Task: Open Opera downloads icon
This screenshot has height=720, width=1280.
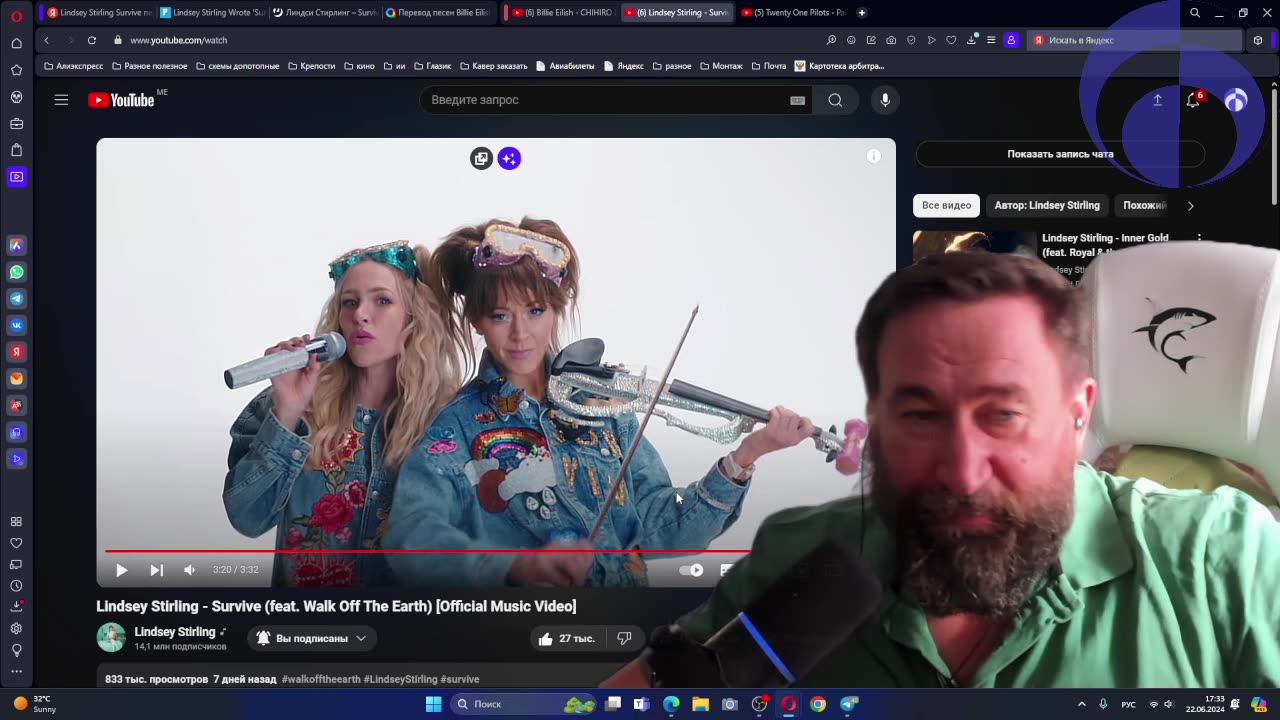Action: (971, 40)
